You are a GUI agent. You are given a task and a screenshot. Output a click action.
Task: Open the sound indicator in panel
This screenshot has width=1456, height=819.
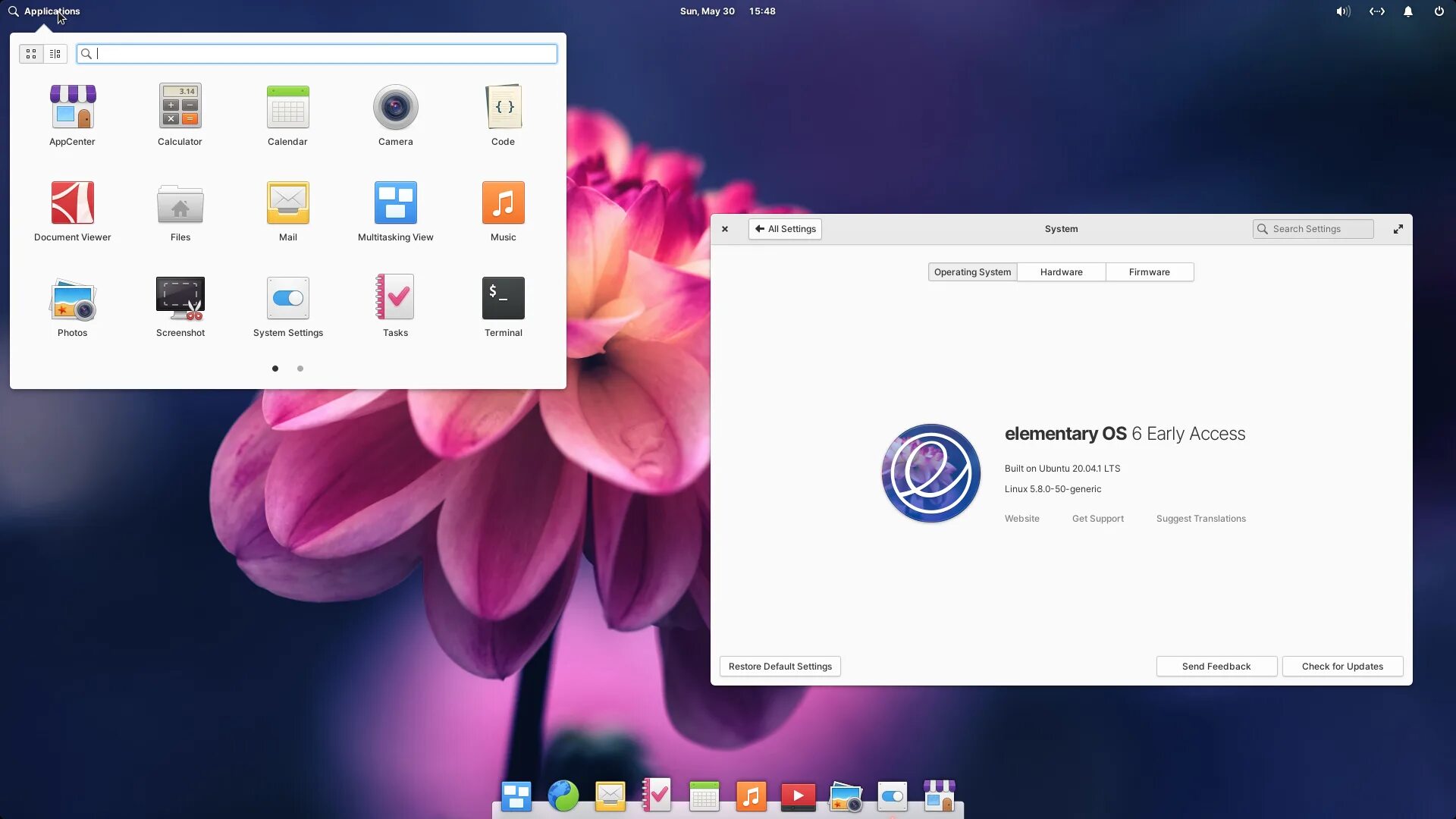[x=1343, y=11]
